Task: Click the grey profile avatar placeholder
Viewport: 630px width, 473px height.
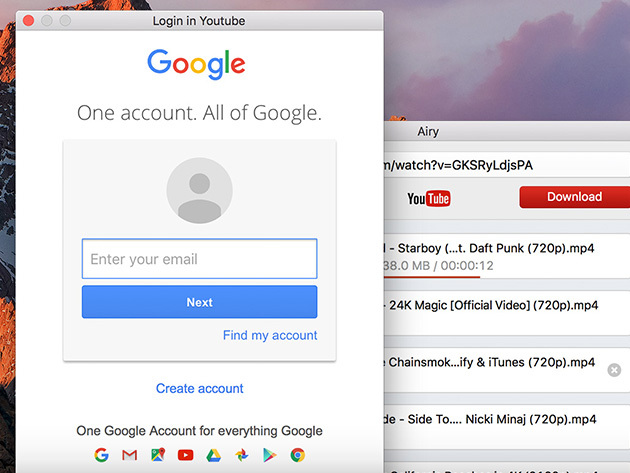Action: 199,190
